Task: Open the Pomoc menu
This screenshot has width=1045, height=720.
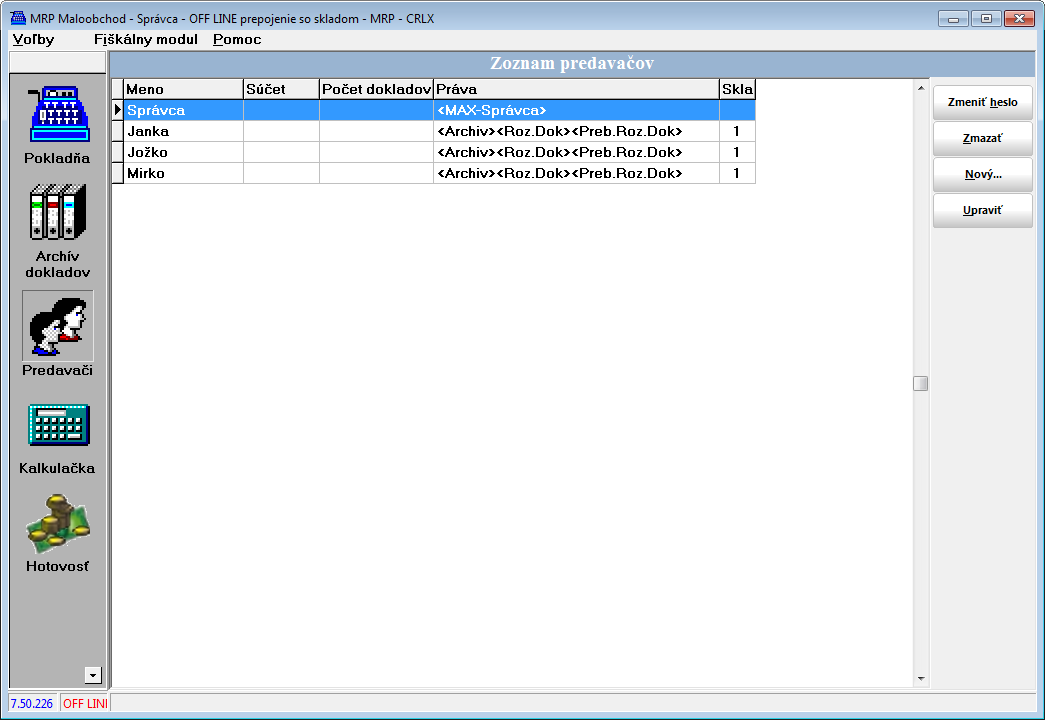Action: click(237, 40)
